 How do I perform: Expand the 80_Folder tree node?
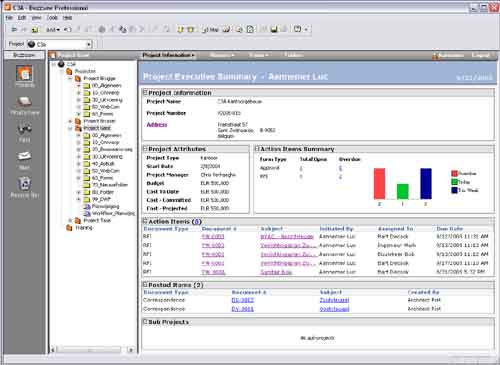click(x=79, y=192)
